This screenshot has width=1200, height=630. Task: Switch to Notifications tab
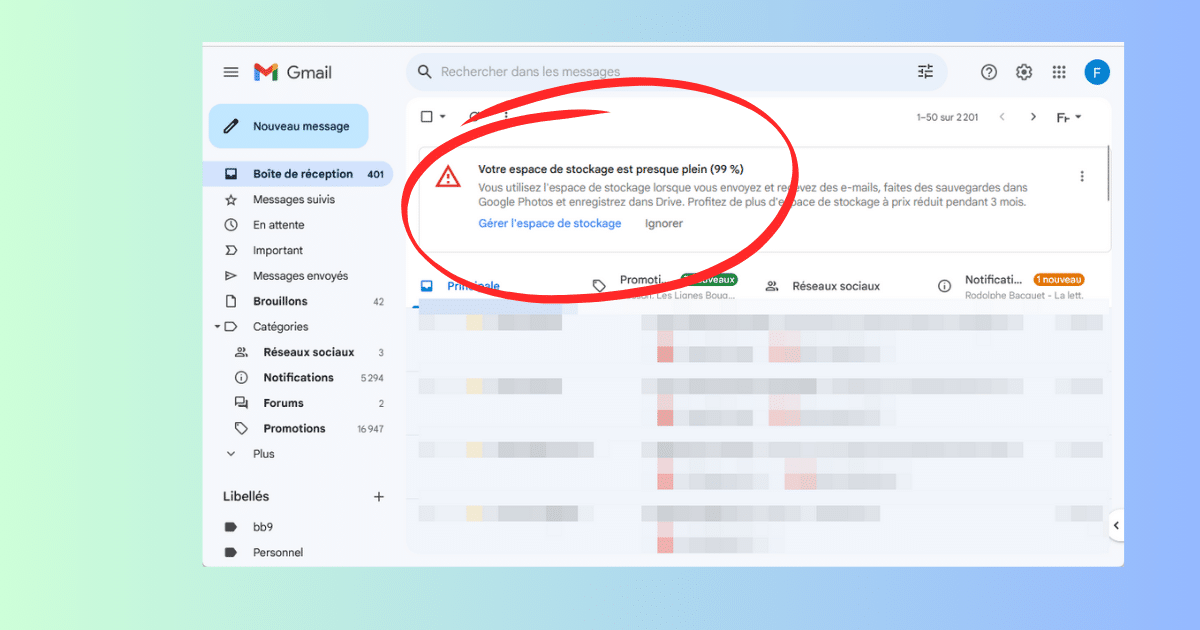click(x=1010, y=286)
